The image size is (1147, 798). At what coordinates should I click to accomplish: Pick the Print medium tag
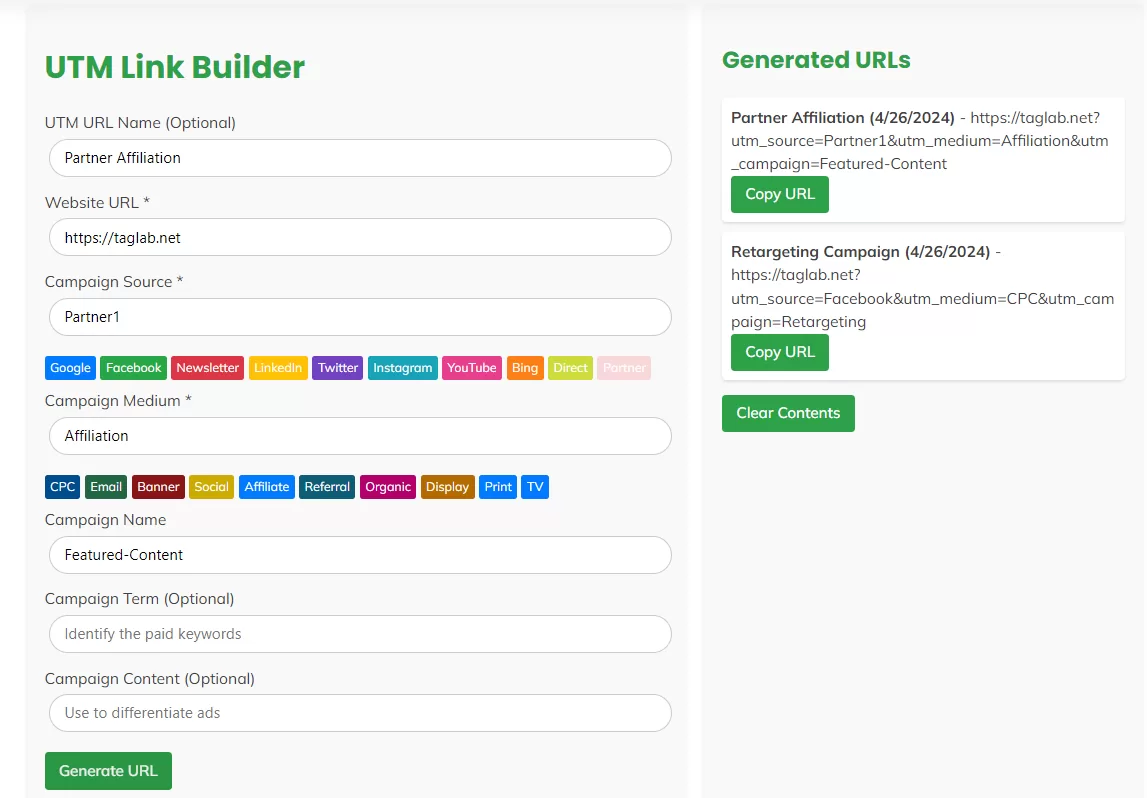pos(498,487)
